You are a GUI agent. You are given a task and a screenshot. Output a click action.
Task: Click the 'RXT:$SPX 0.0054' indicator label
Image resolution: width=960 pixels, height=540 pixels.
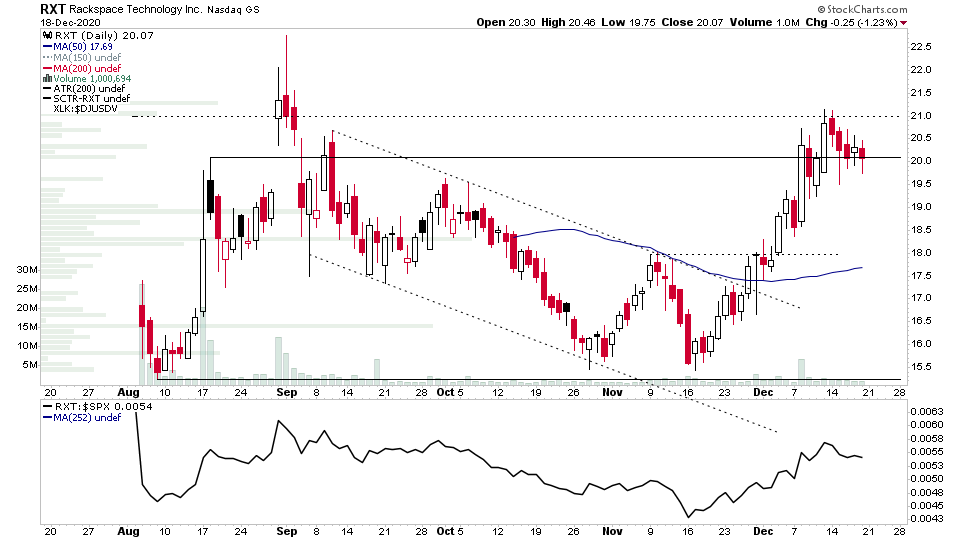103,407
